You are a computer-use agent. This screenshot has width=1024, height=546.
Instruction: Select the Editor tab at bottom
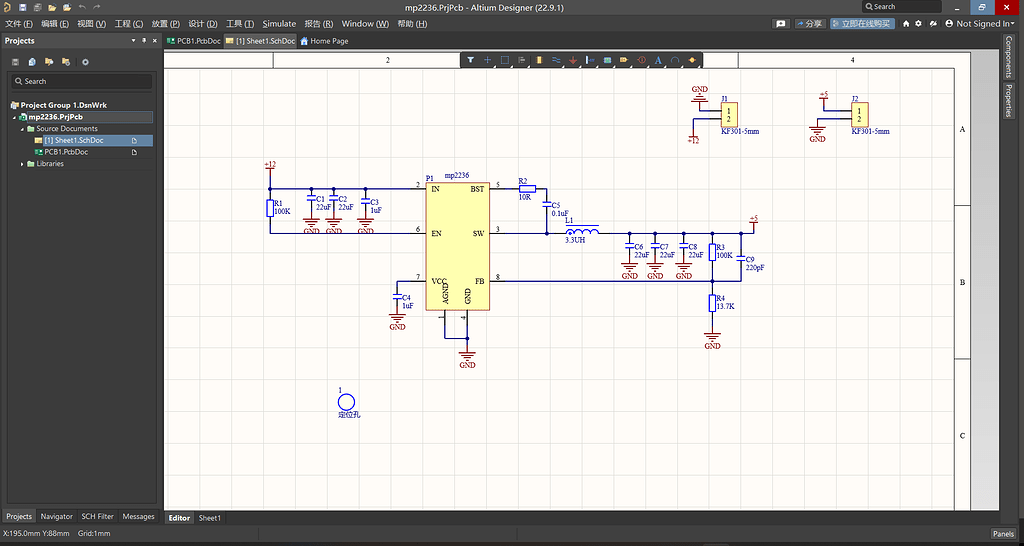(x=179, y=518)
